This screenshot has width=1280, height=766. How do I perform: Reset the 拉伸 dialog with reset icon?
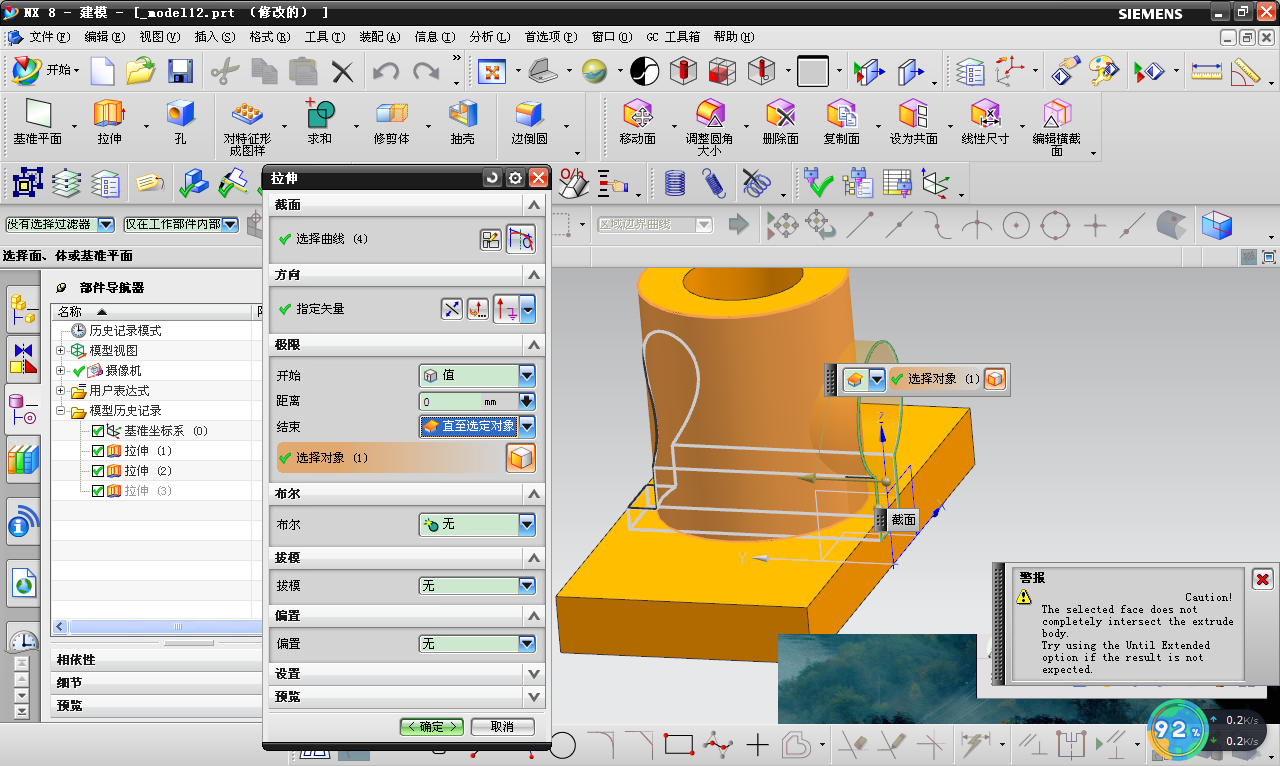coord(492,178)
